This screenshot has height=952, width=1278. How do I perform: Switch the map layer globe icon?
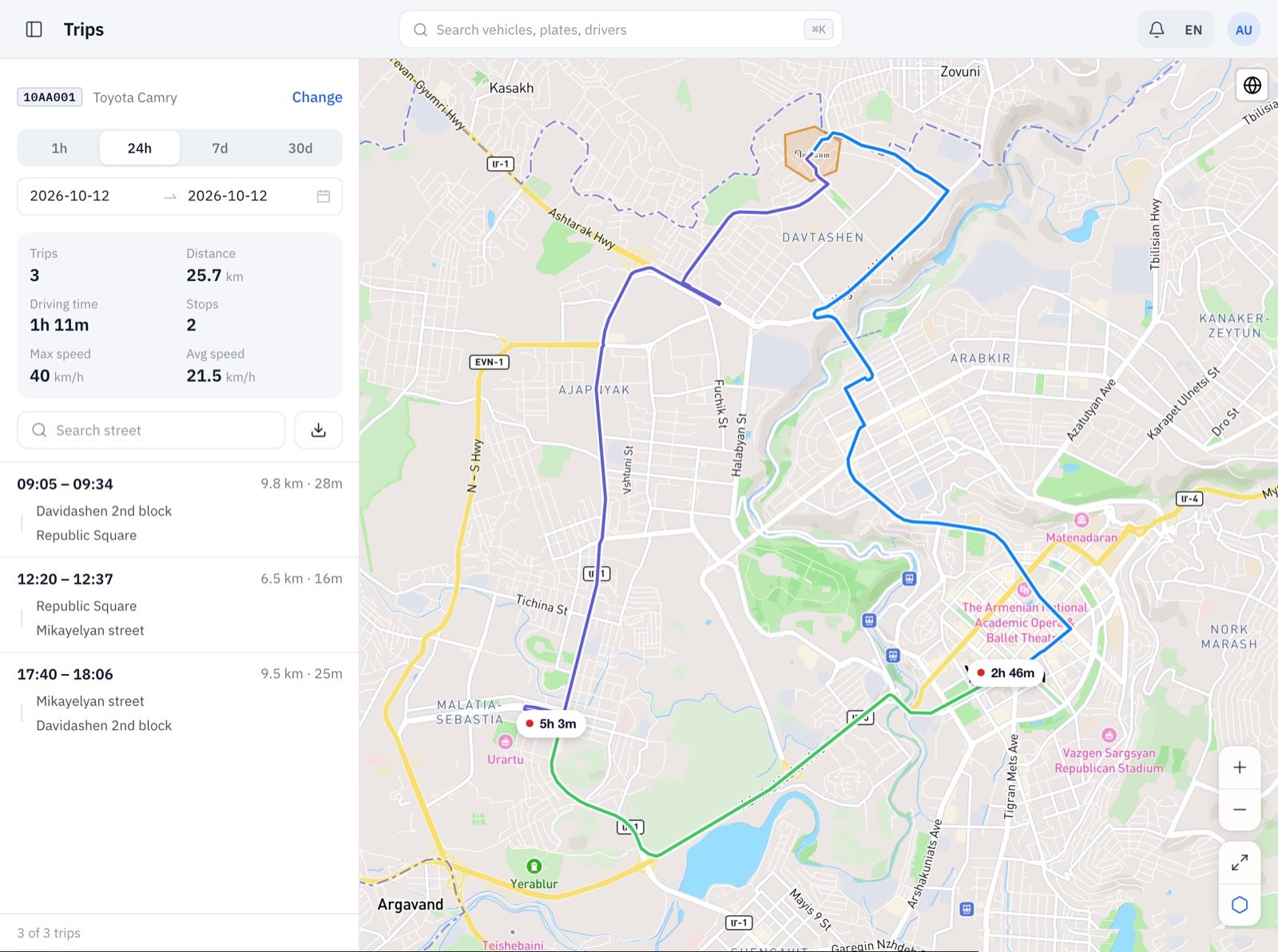click(1252, 85)
